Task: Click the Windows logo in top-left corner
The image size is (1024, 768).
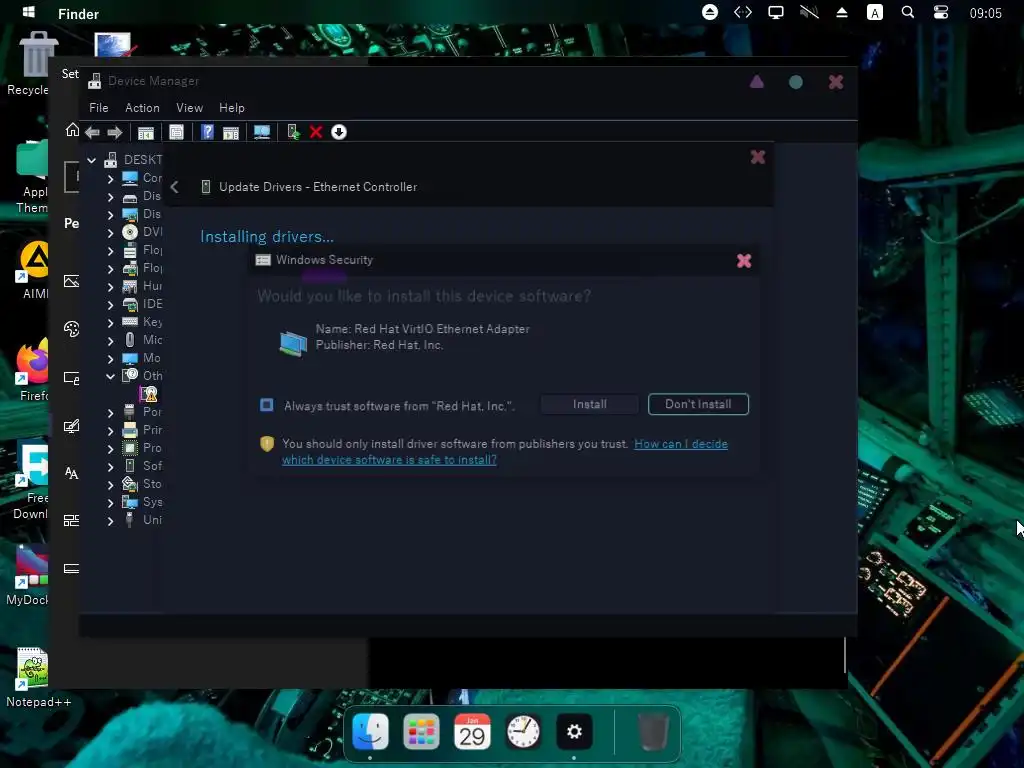Action: (x=29, y=12)
